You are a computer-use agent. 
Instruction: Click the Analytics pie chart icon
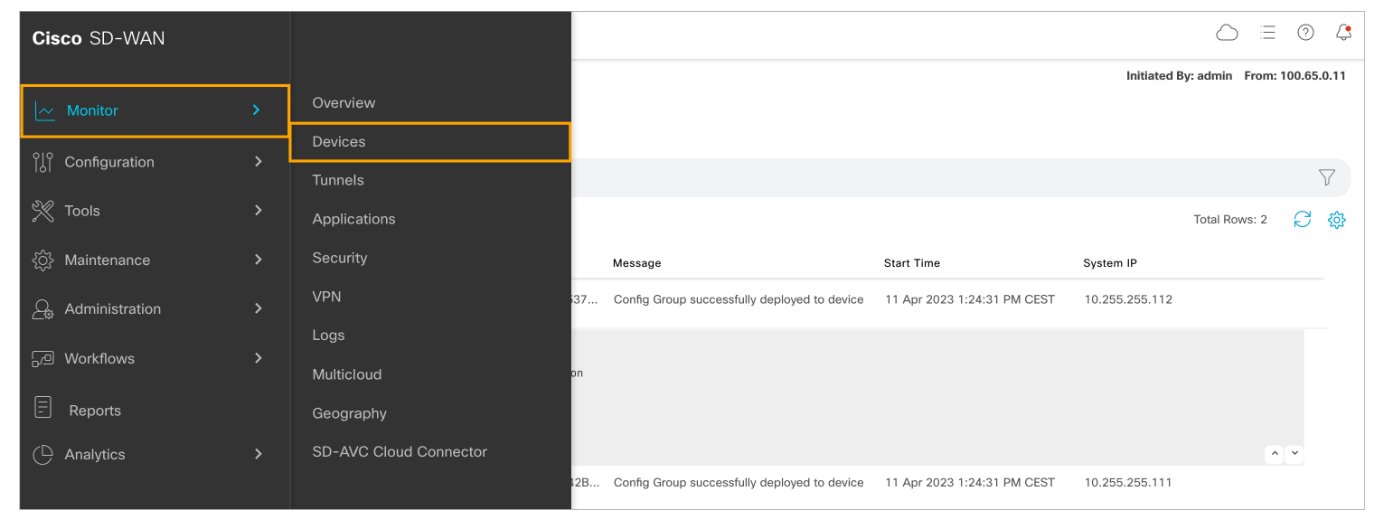43,455
